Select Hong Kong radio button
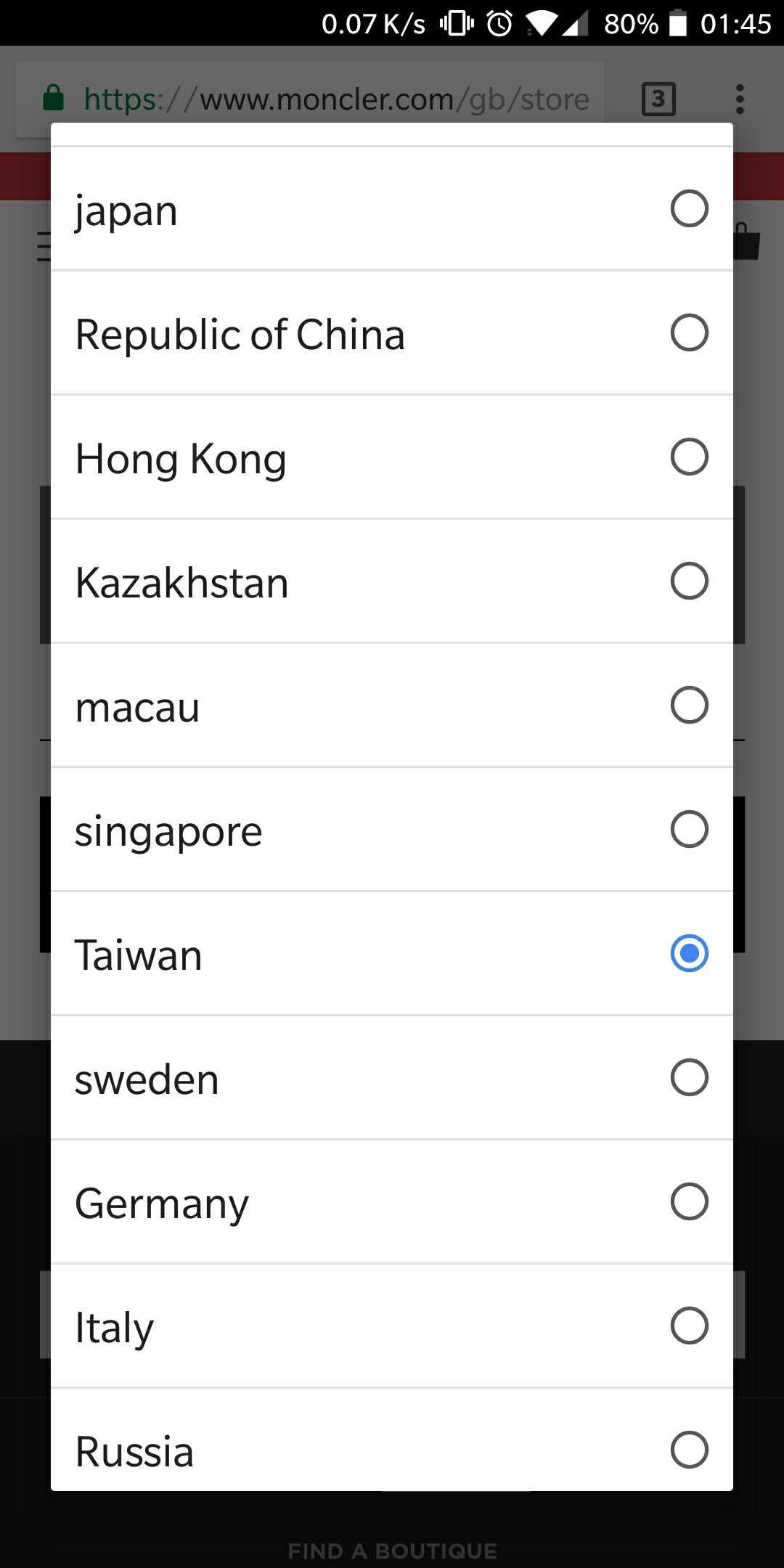The height and width of the screenshot is (1568, 784). click(689, 457)
